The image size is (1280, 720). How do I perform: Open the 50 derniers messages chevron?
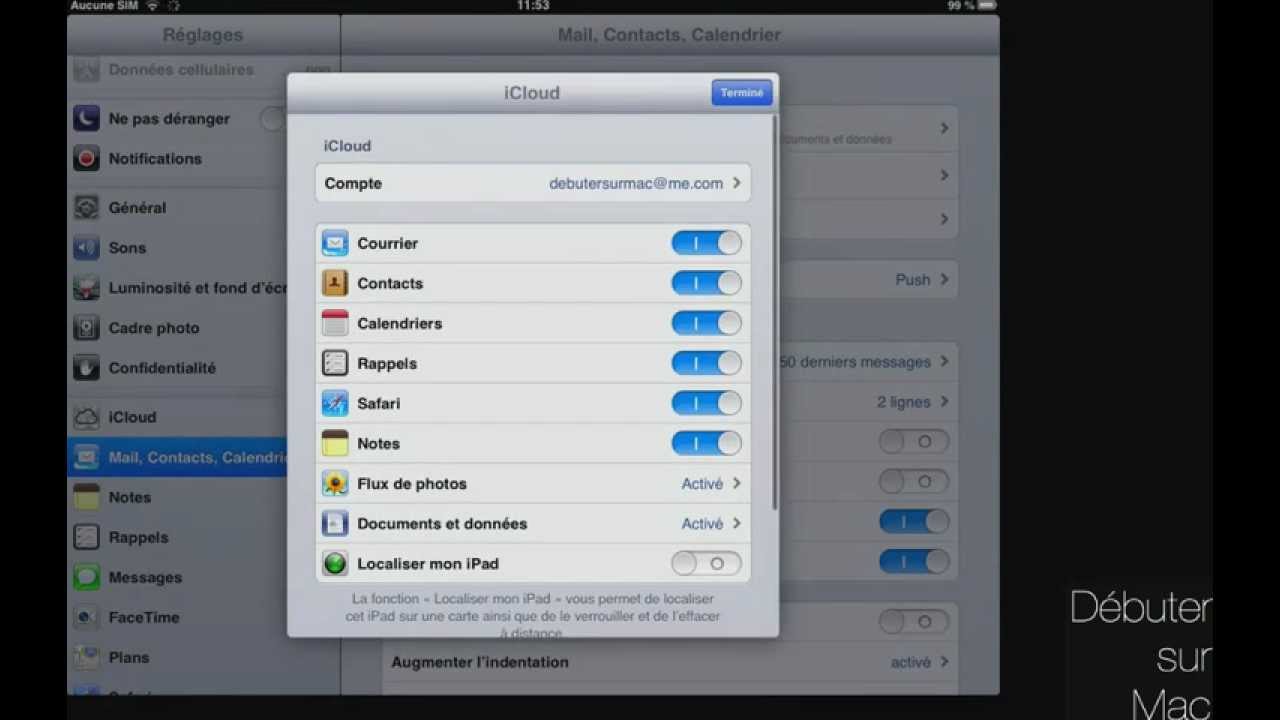pyautogui.click(x=944, y=361)
